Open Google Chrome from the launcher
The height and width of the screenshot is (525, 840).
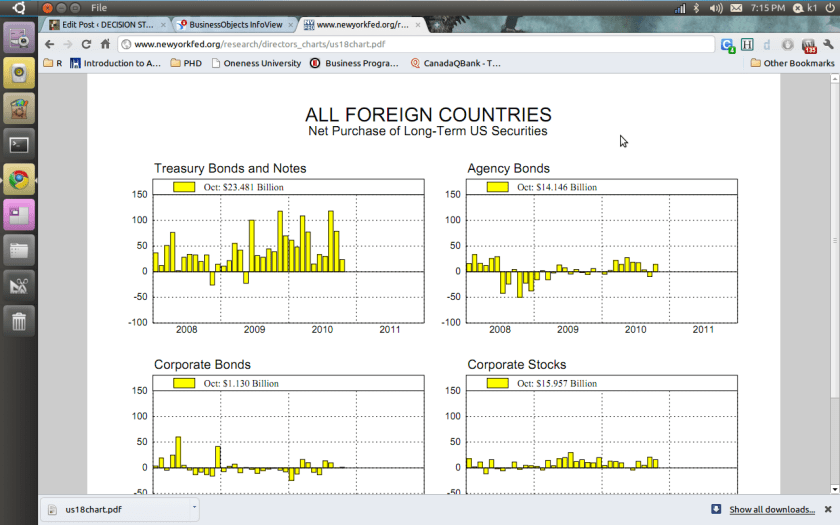[x=19, y=180]
